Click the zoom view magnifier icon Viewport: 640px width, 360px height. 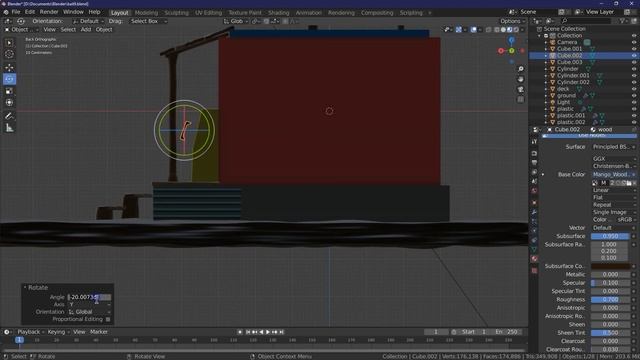(520, 69)
